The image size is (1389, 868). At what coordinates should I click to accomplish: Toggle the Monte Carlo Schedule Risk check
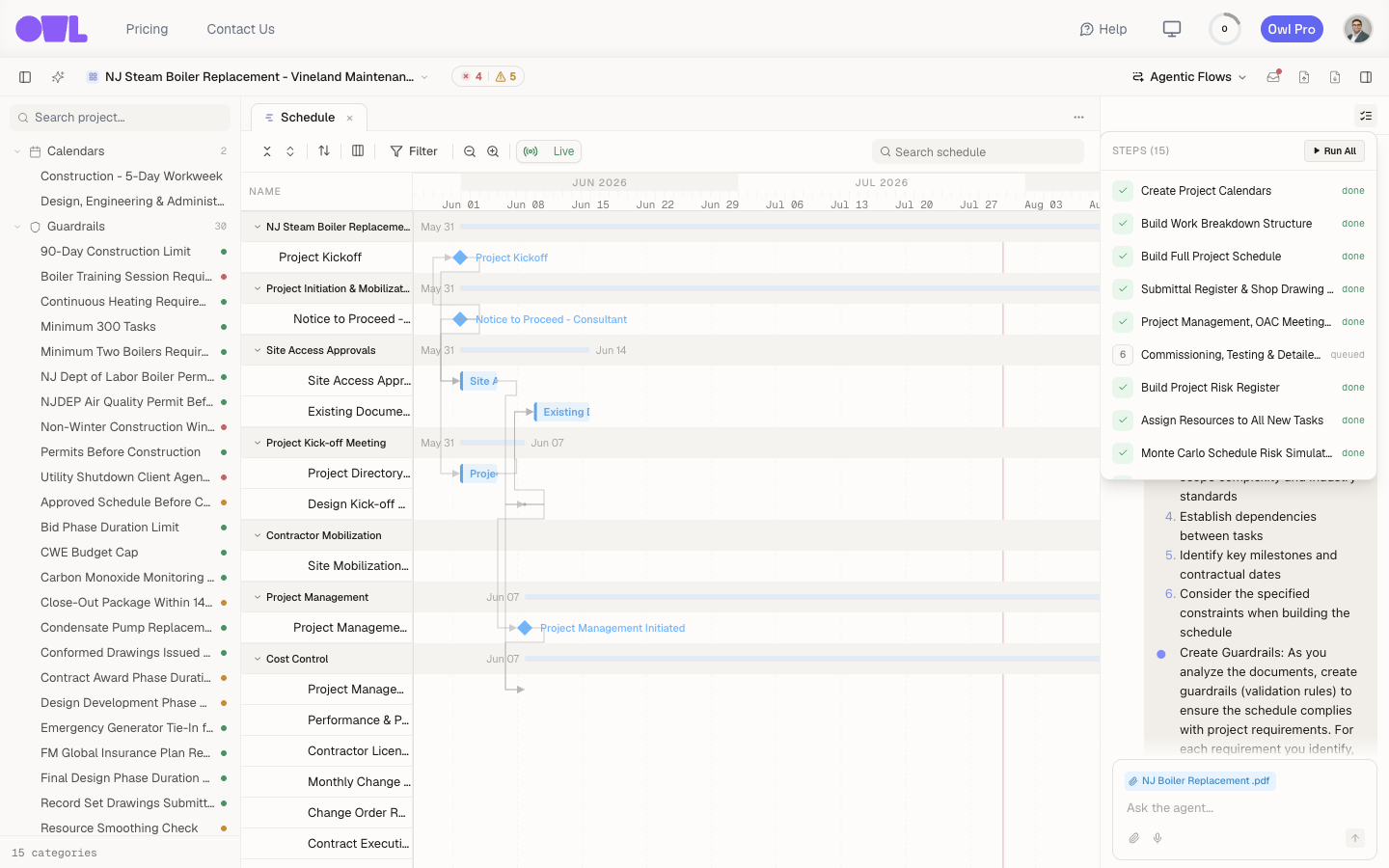(1123, 453)
